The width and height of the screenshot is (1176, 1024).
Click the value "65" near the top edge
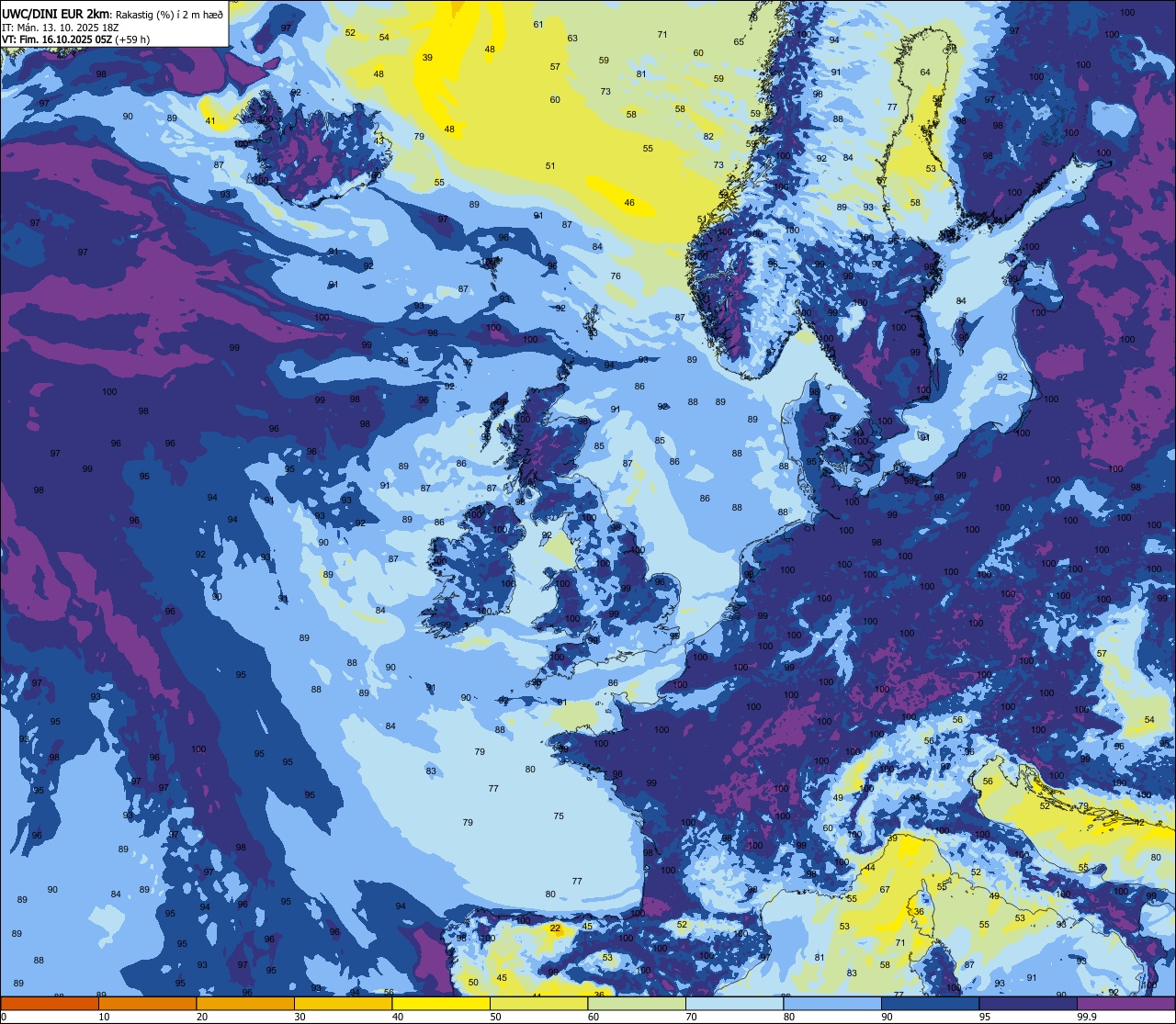pyautogui.click(x=739, y=42)
